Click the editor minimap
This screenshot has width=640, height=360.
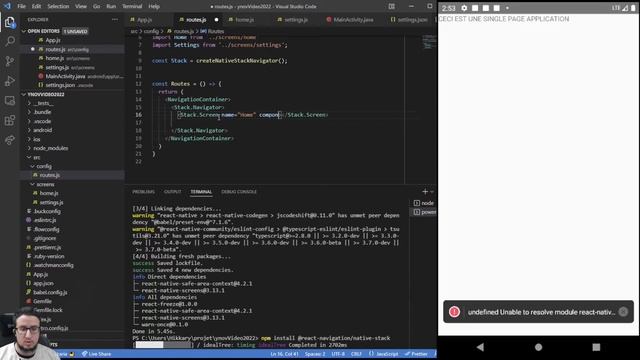coord(429,42)
